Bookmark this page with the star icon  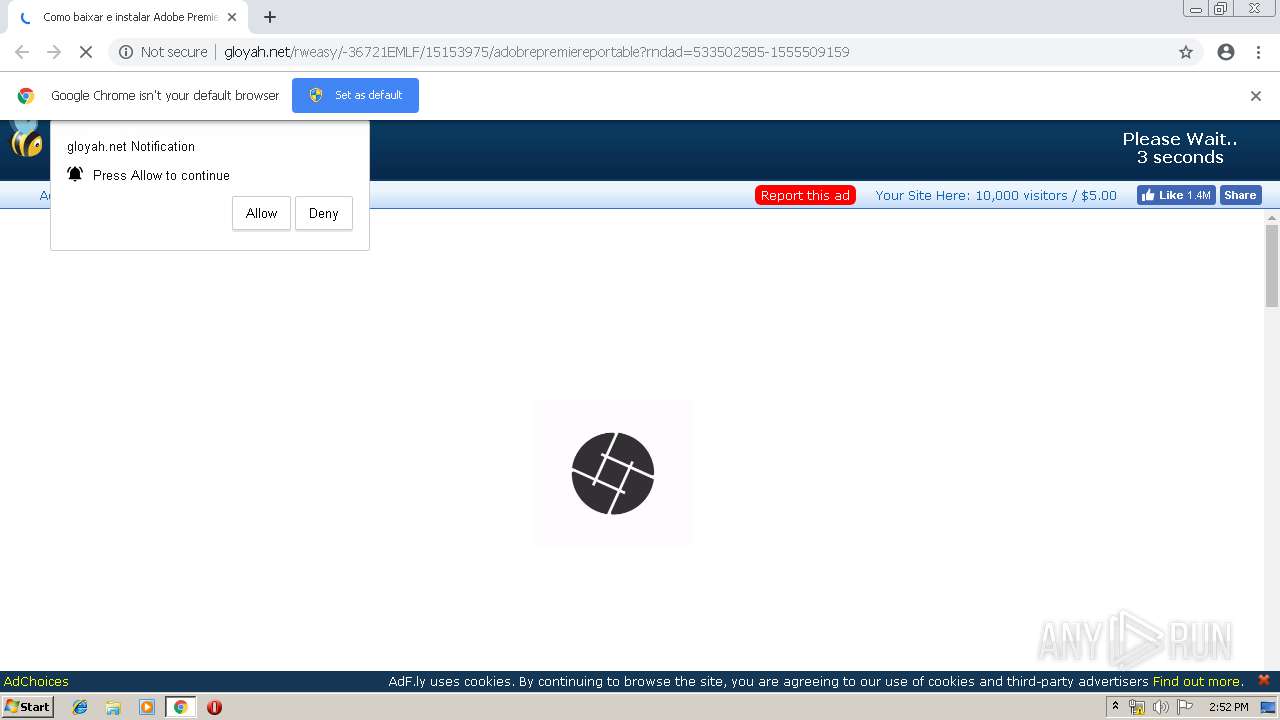click(x=1186, y=52)
